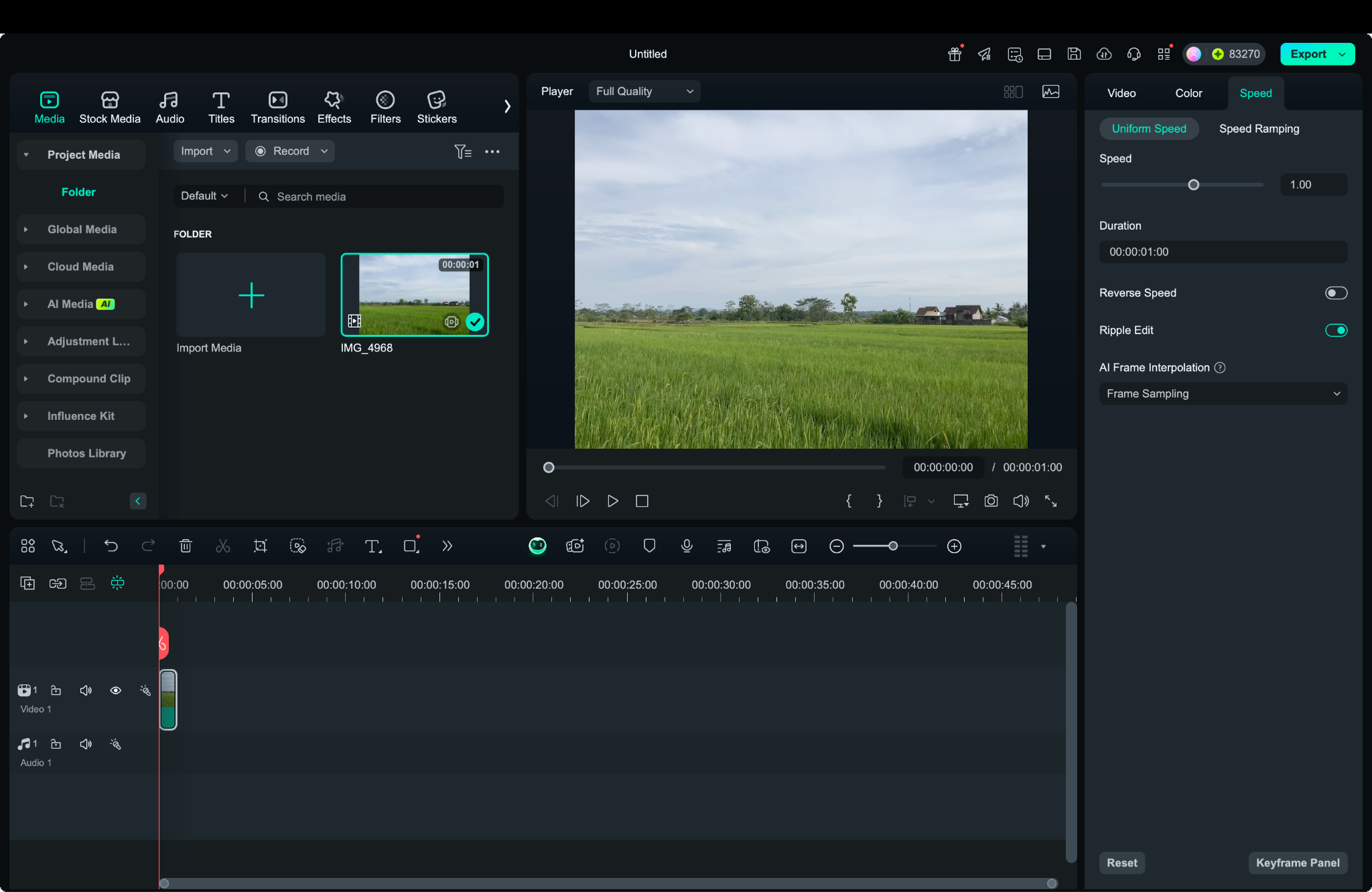This screenshot has width=1372, height=892.
Task: Hide Video 1 track with eye icon
Action: [x=115, y=690]
